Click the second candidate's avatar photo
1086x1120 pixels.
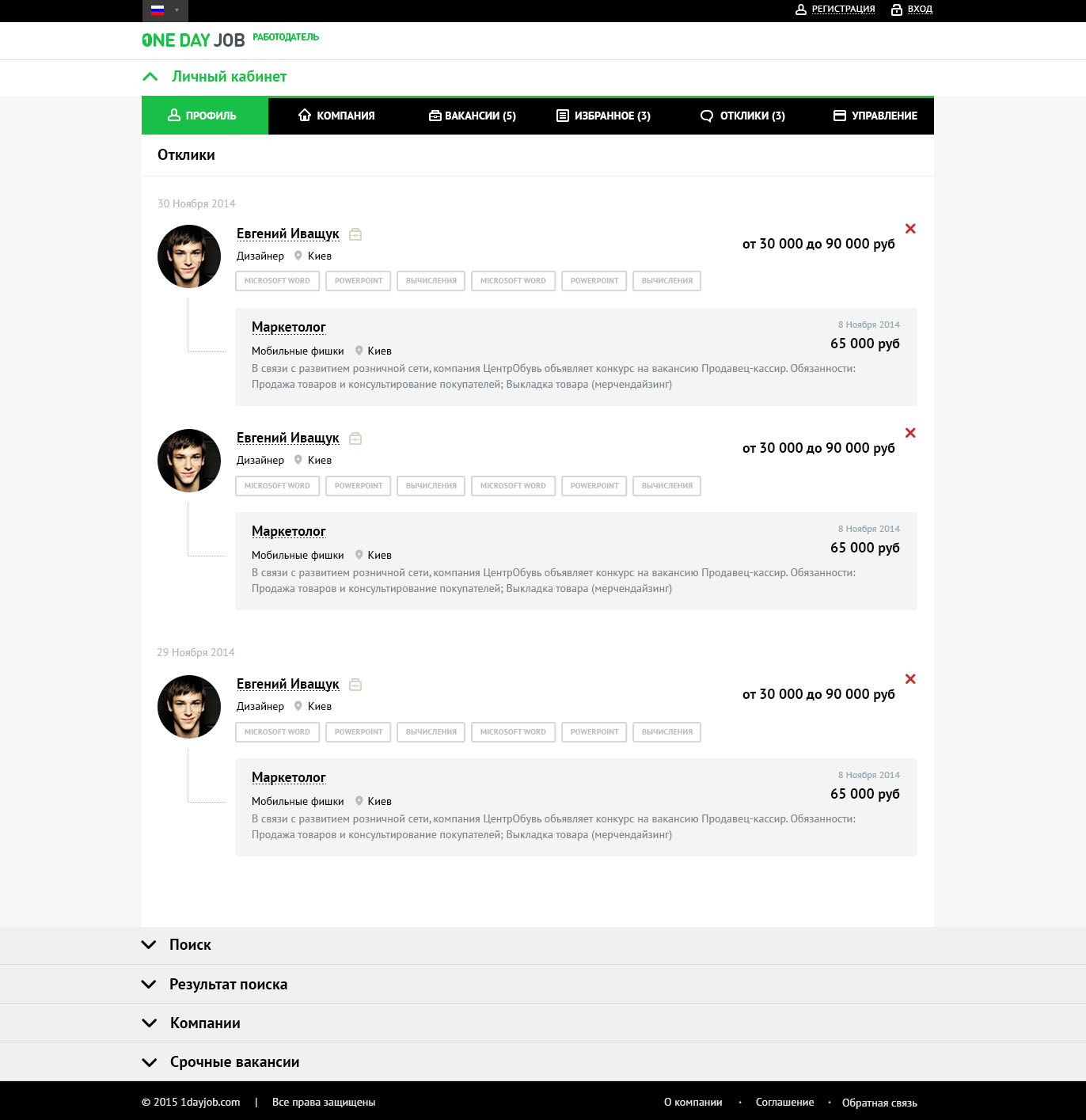pyautogui.click(x=189, y=461)
